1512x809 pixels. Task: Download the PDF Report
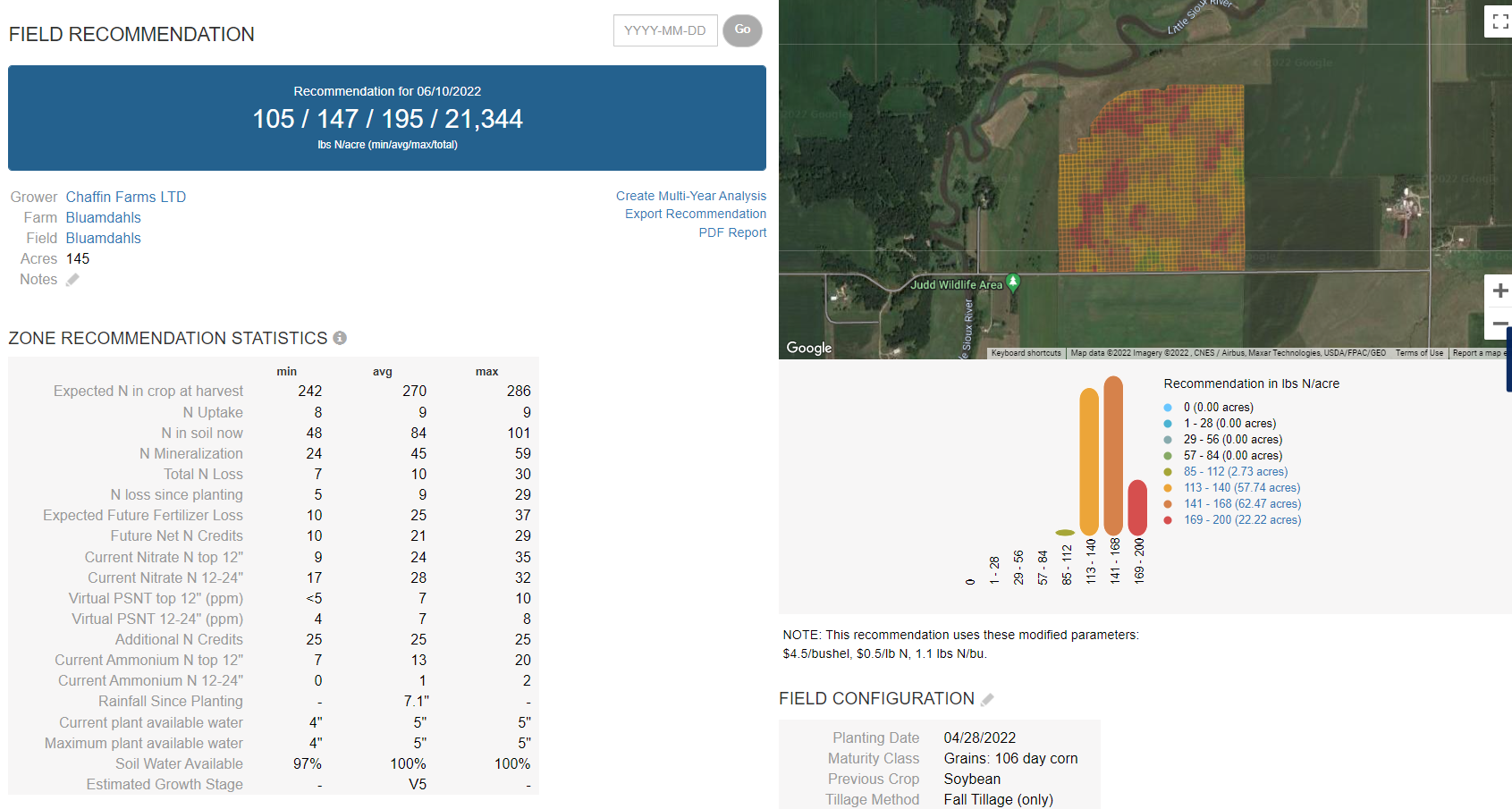tap(732, 232)
